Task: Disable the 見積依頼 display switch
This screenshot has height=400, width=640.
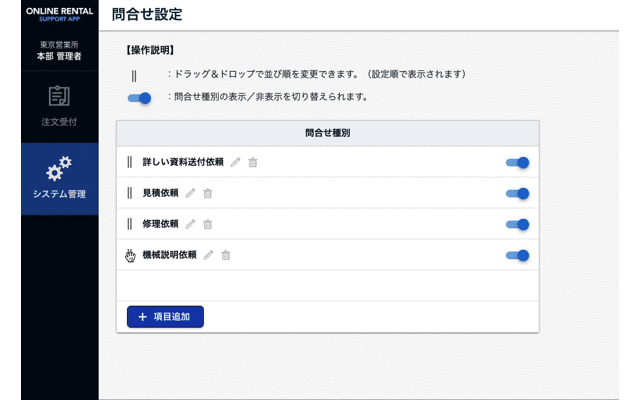Action: click(x=517, y=193)
